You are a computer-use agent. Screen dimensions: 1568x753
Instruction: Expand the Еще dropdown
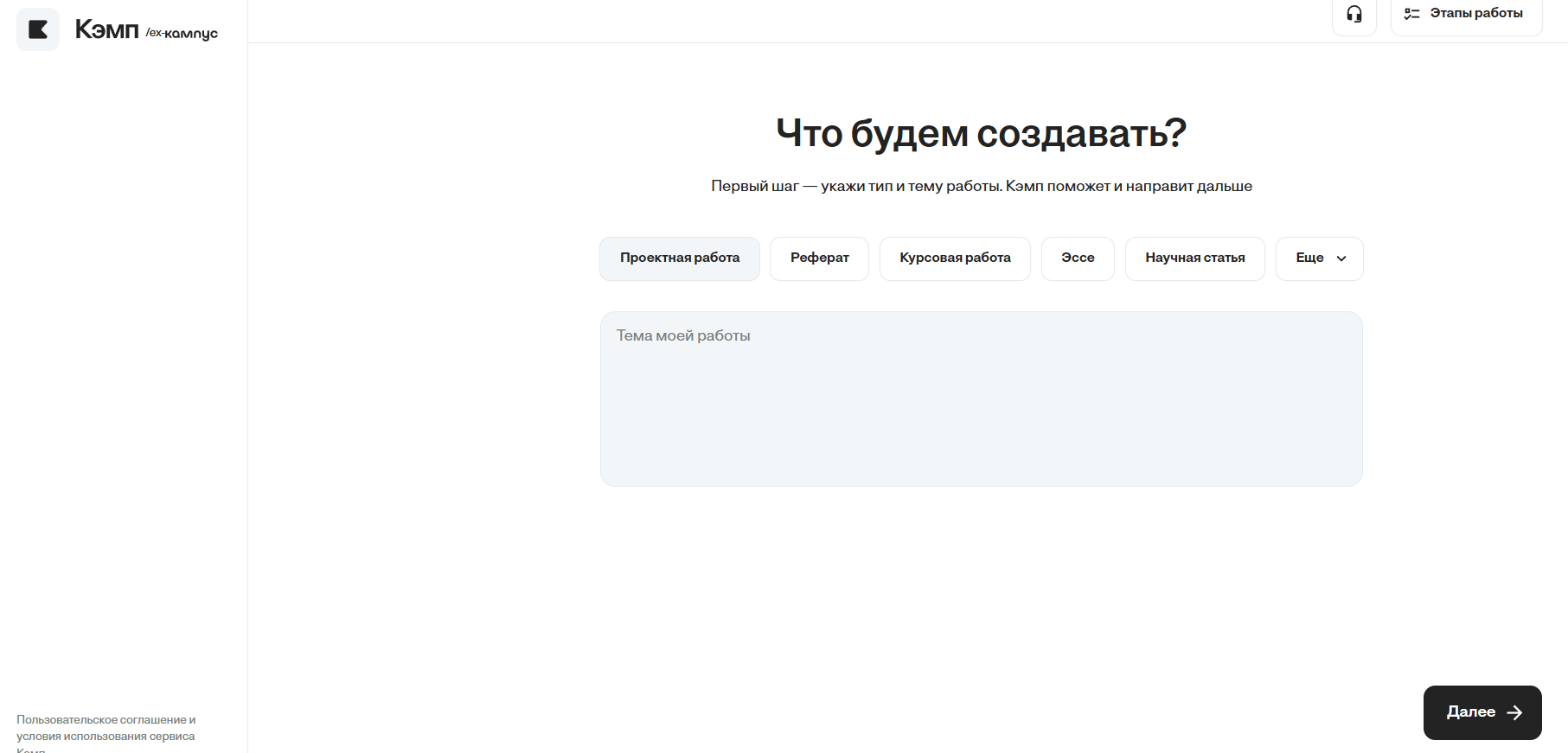click(x=1320, y=258)
